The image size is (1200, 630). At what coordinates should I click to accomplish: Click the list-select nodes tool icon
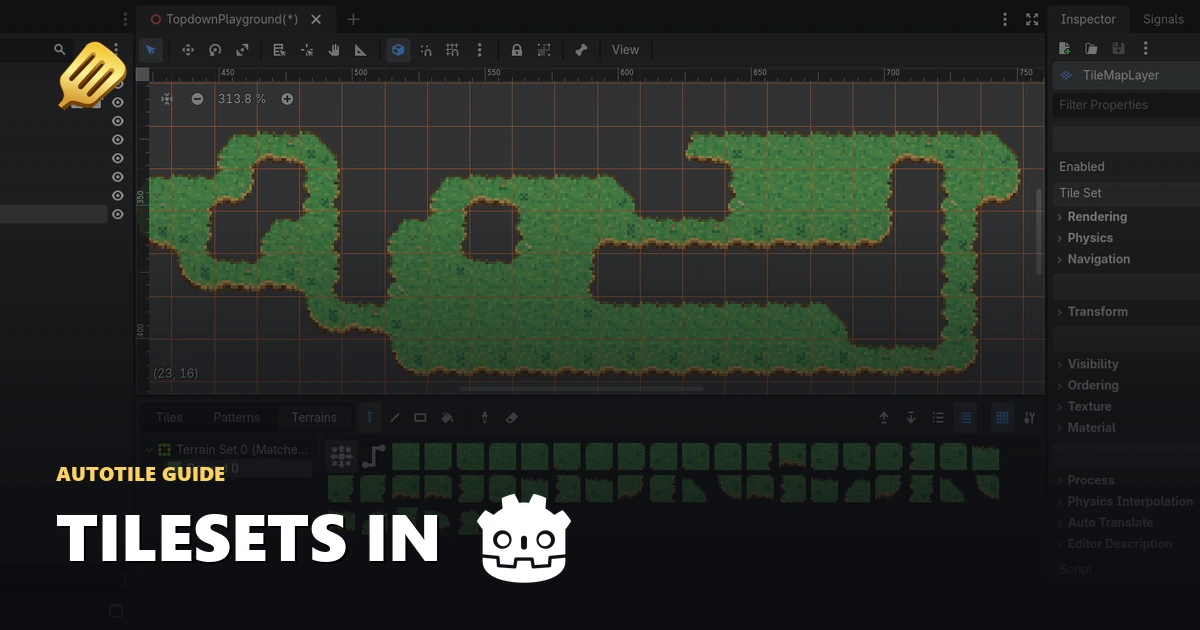click(279, 50)
